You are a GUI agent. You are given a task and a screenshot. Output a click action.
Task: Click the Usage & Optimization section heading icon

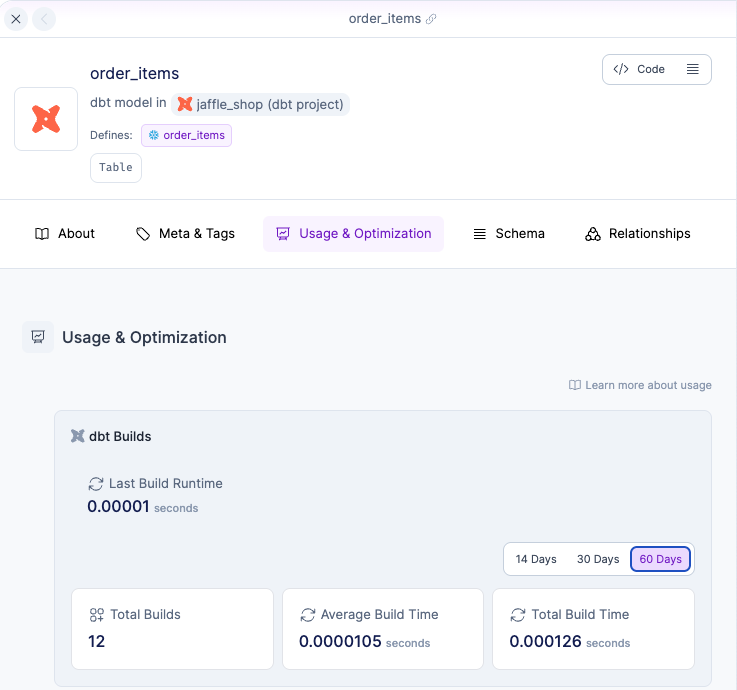[37, 337]
